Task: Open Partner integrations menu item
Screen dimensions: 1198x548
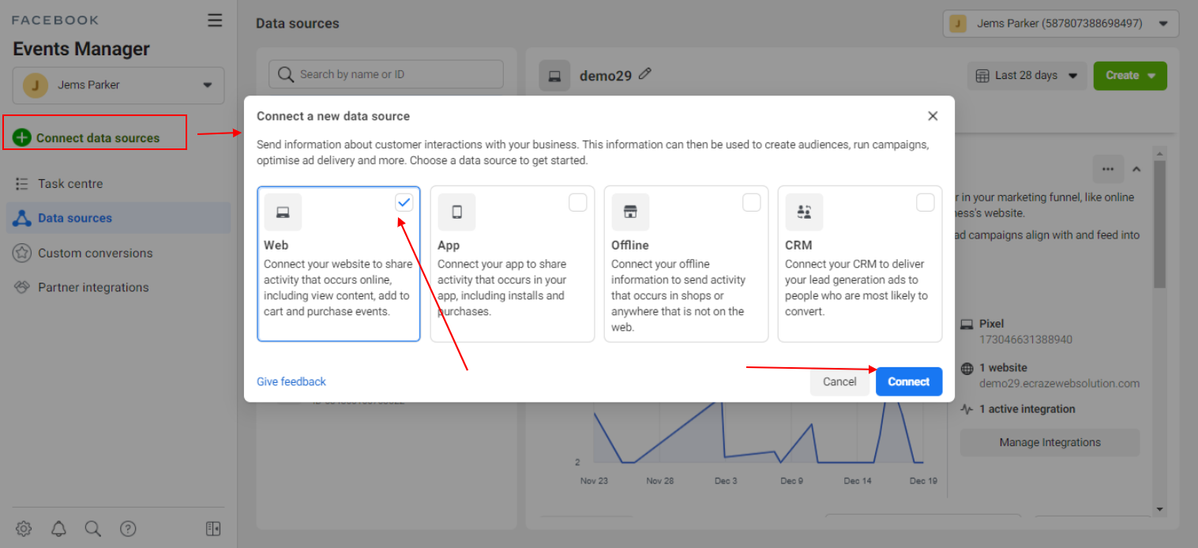Action: [x=93, y=287]
